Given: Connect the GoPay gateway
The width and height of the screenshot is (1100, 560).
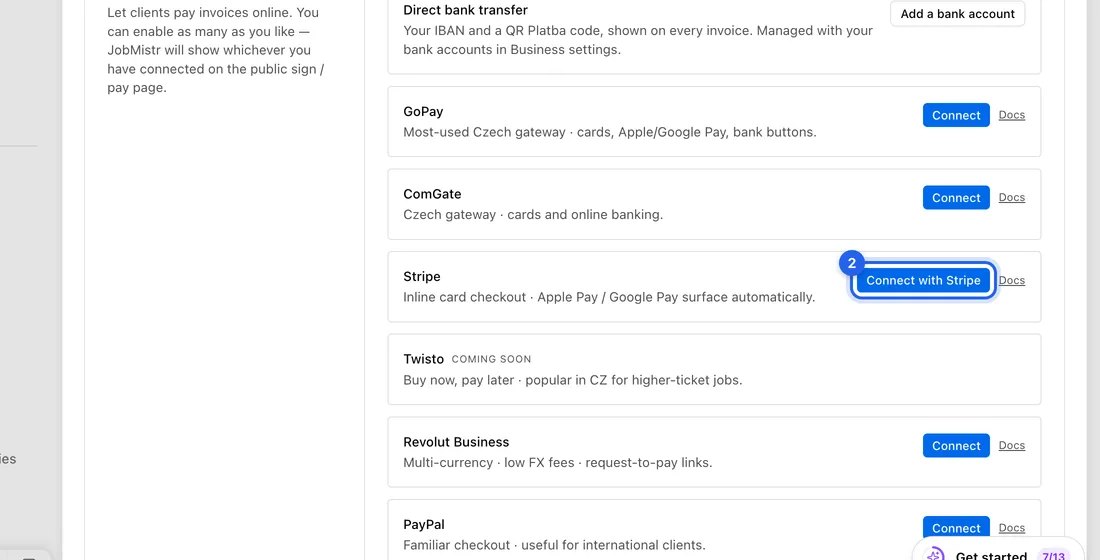Looking at the screenshot, I should [956, 115].
